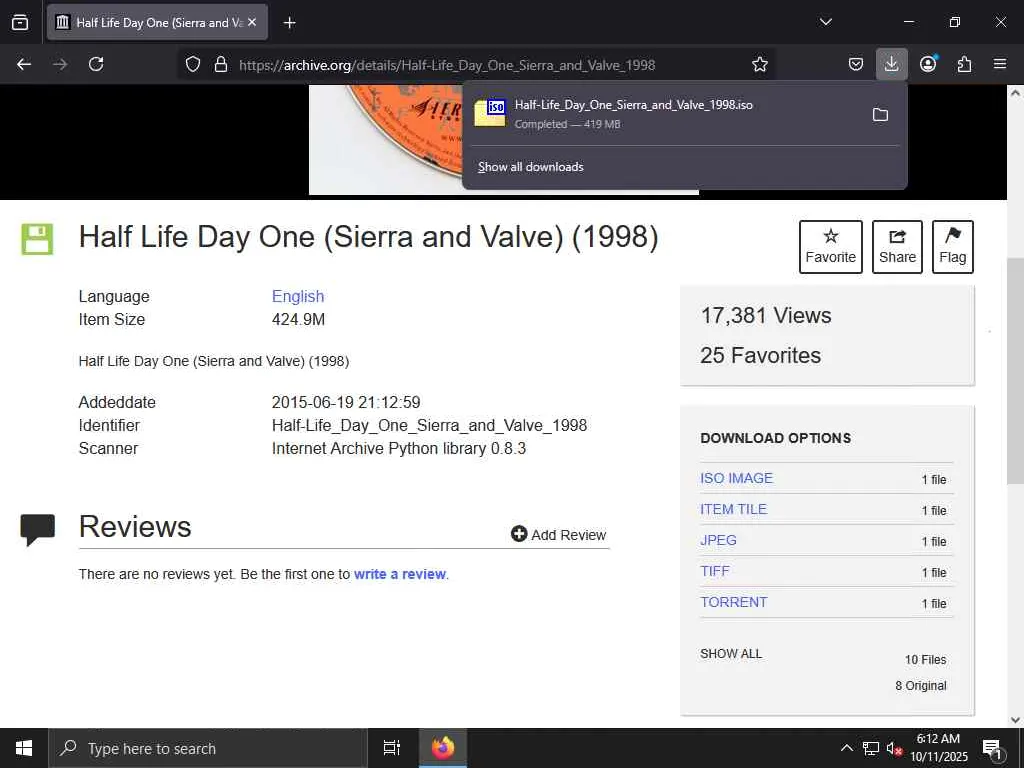Screen dimensions: 1024x768
Task: Go back to previous page
Action: coord(24,64)
